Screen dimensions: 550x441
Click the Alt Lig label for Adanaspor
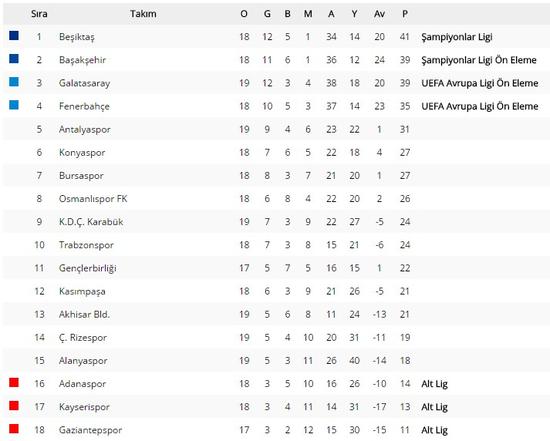[434, 384]
